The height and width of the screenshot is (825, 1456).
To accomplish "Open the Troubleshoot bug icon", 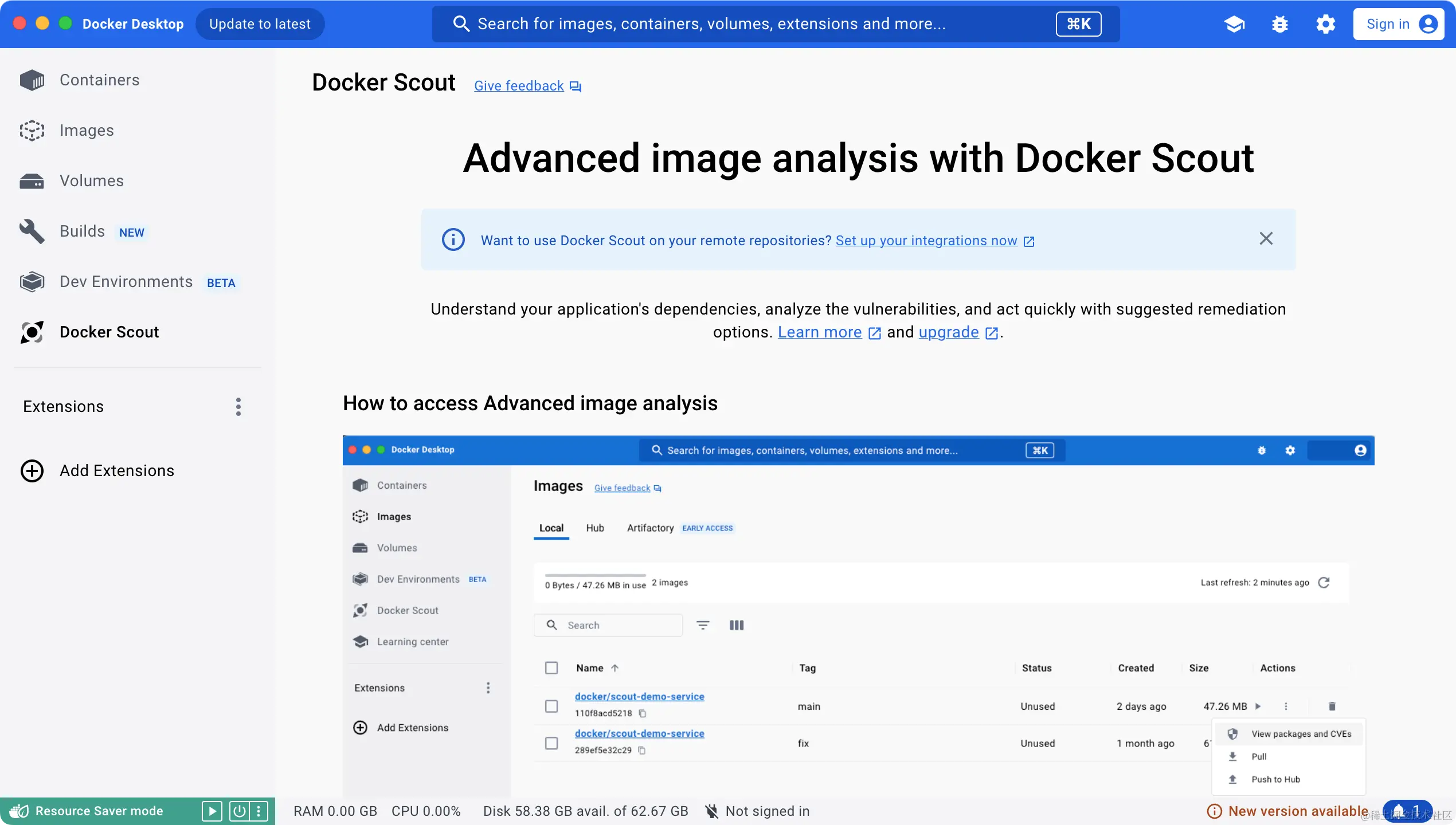I will click(x=1280, y=23).
